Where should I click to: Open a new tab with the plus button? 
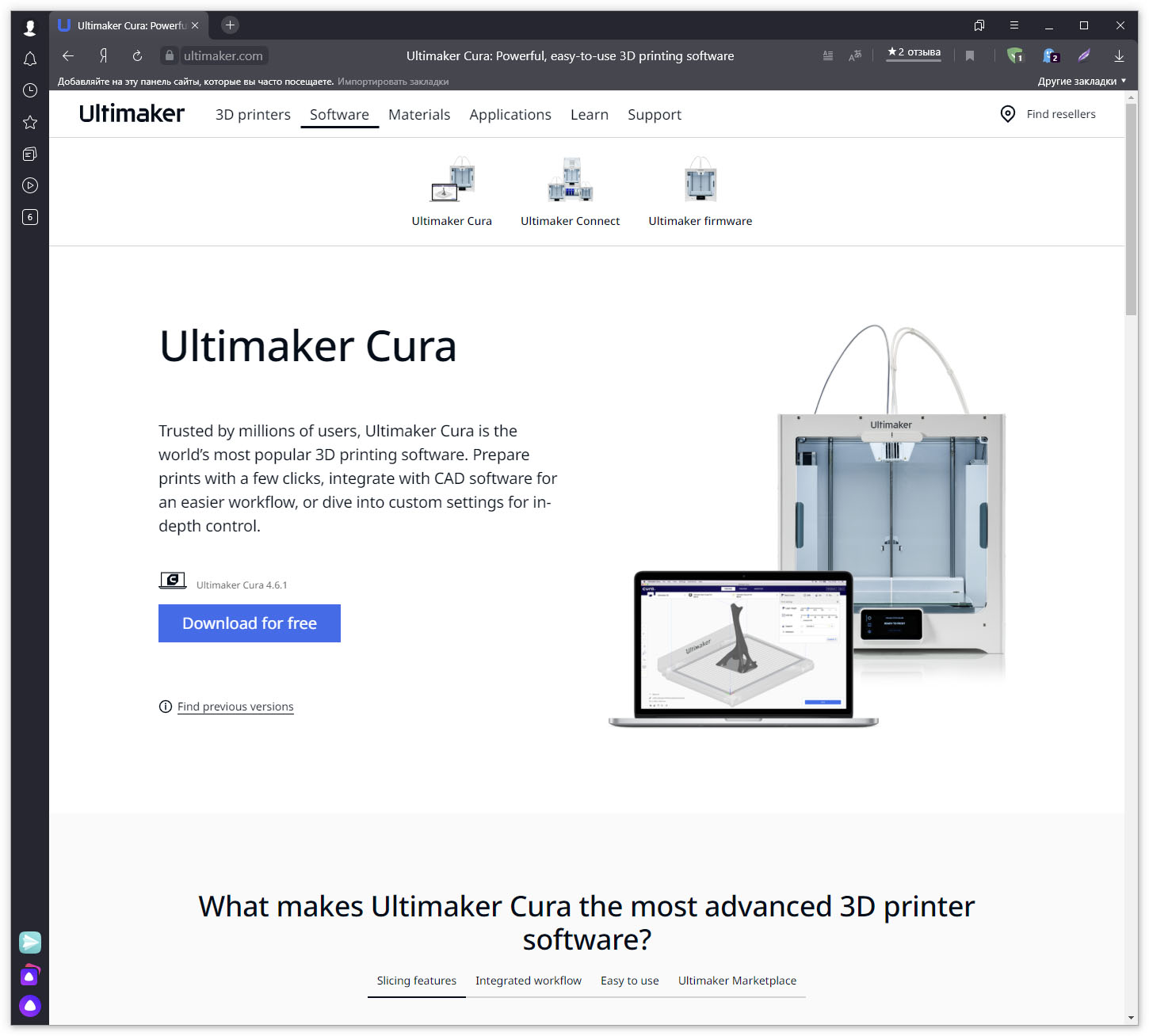coord(230,25)
